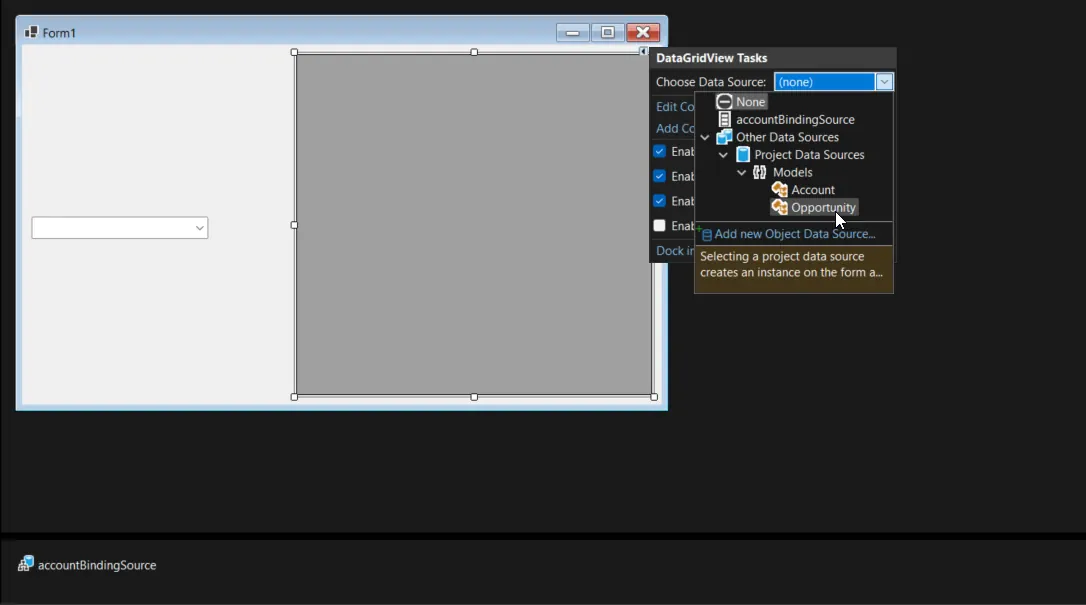Click the Other Data Sources database icon
Image resolution: width=1086 pixels, height=605 pixels.
(x=724, y=137)
